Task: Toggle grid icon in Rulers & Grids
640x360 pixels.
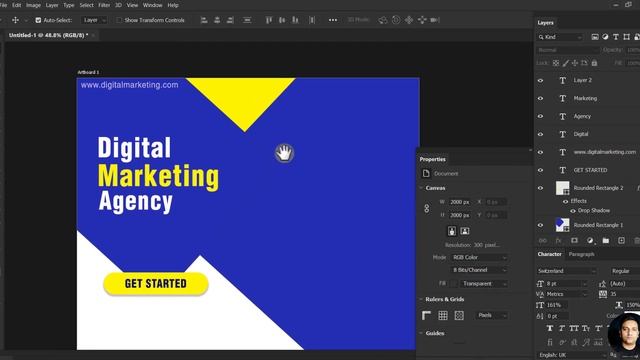Action: (443, 315)
